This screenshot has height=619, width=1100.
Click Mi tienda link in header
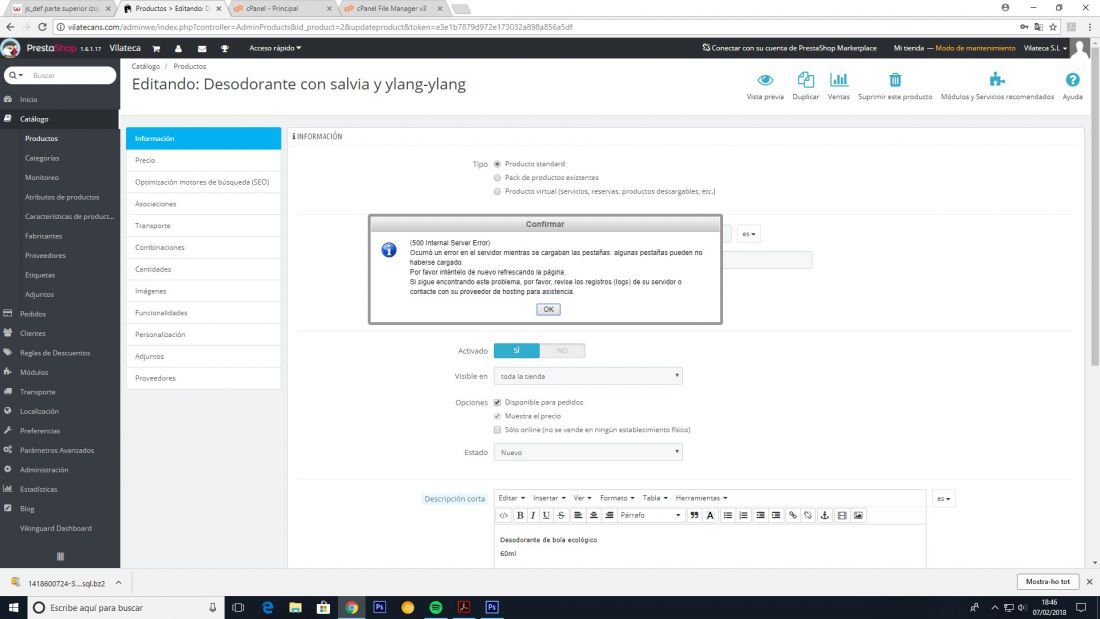(908, 48)
